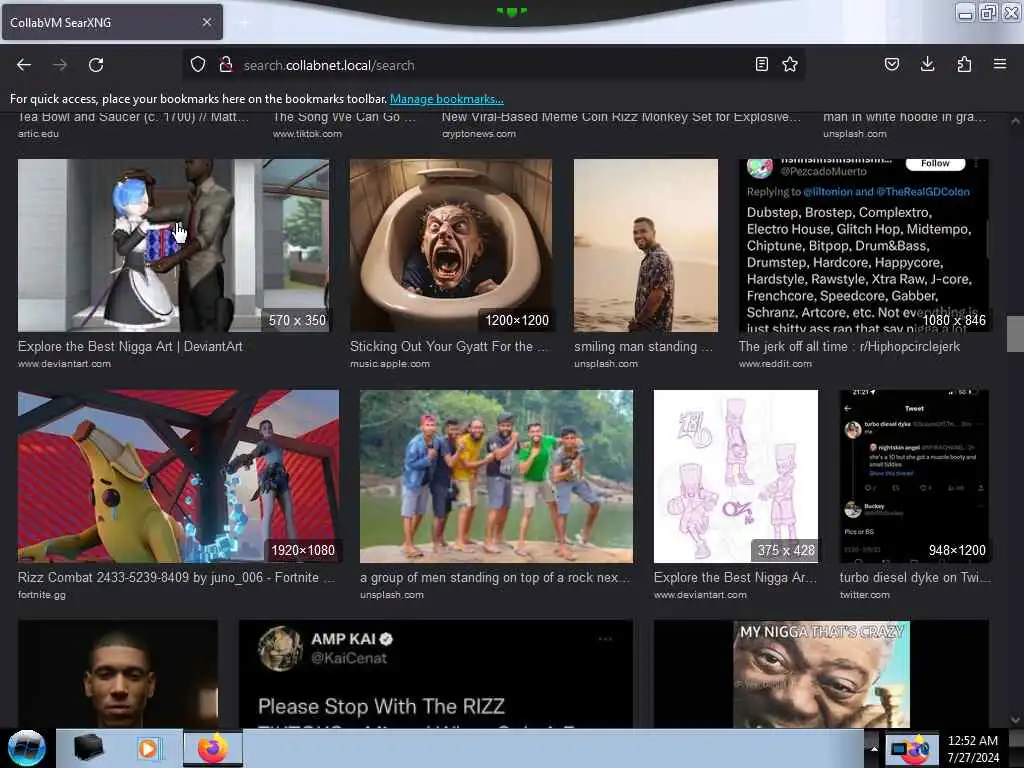Viewport: 1024px width, 768px height.
Task: Open the 948×1200 Twitter screenshot thumbnail
Action: (914, 476)
